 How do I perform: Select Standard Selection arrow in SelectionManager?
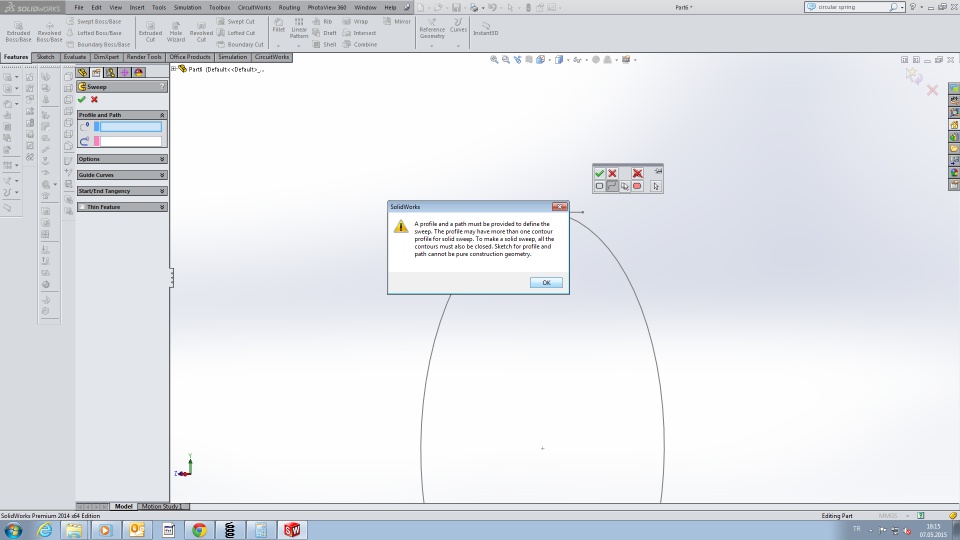click(x=656, y=186)
